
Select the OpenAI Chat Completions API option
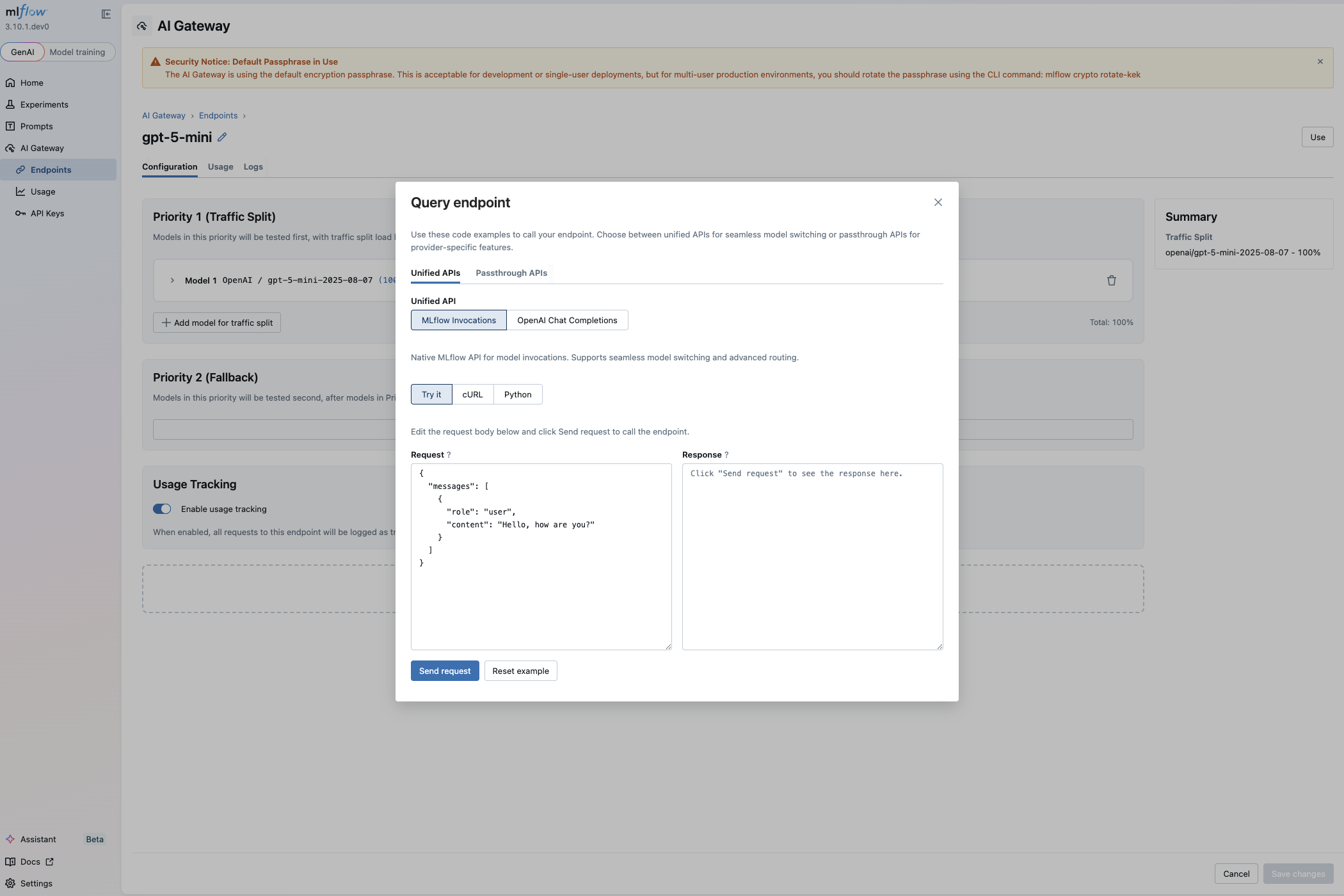tap(567, 320)
